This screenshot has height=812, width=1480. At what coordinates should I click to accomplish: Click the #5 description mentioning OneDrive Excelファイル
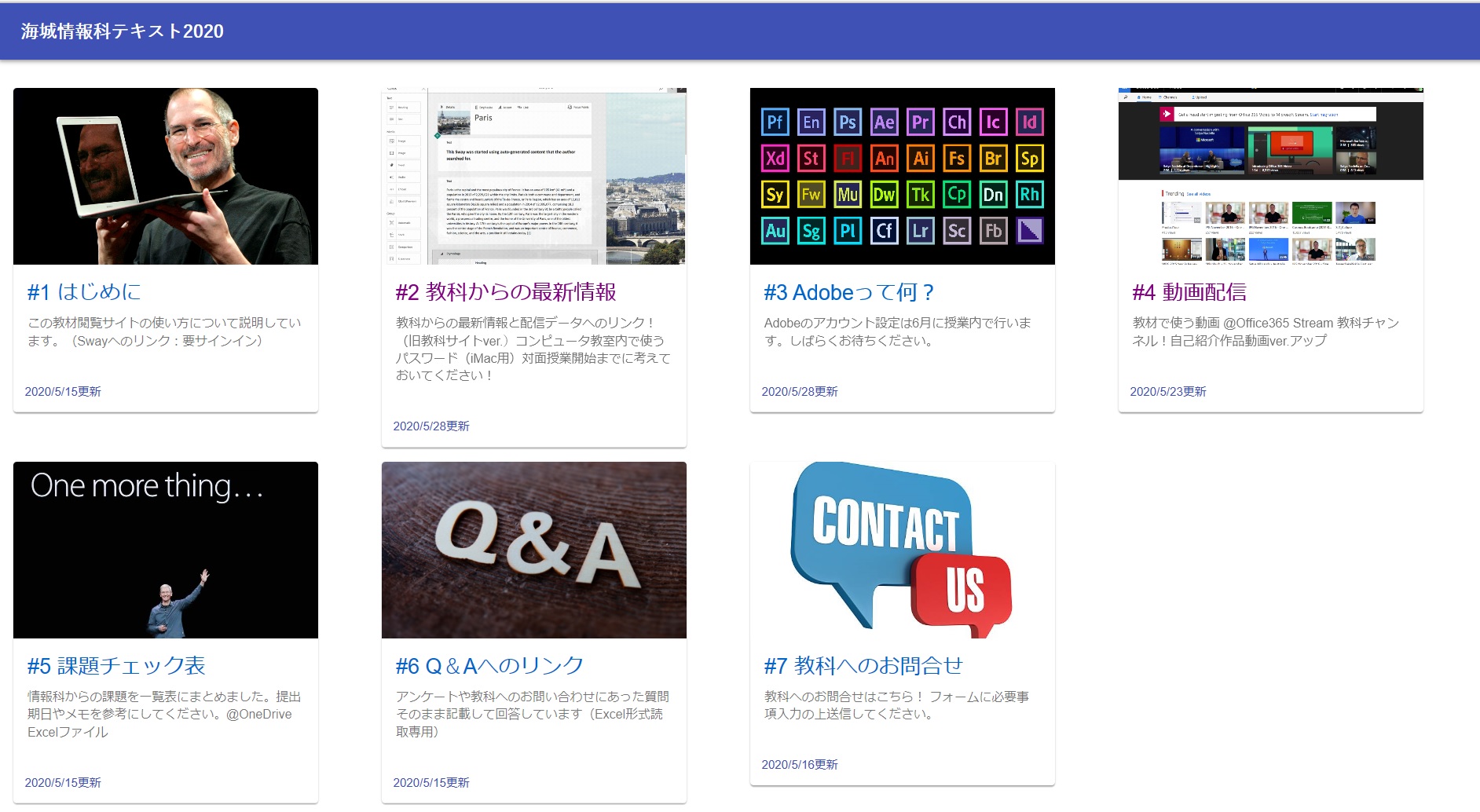[164, 714]
